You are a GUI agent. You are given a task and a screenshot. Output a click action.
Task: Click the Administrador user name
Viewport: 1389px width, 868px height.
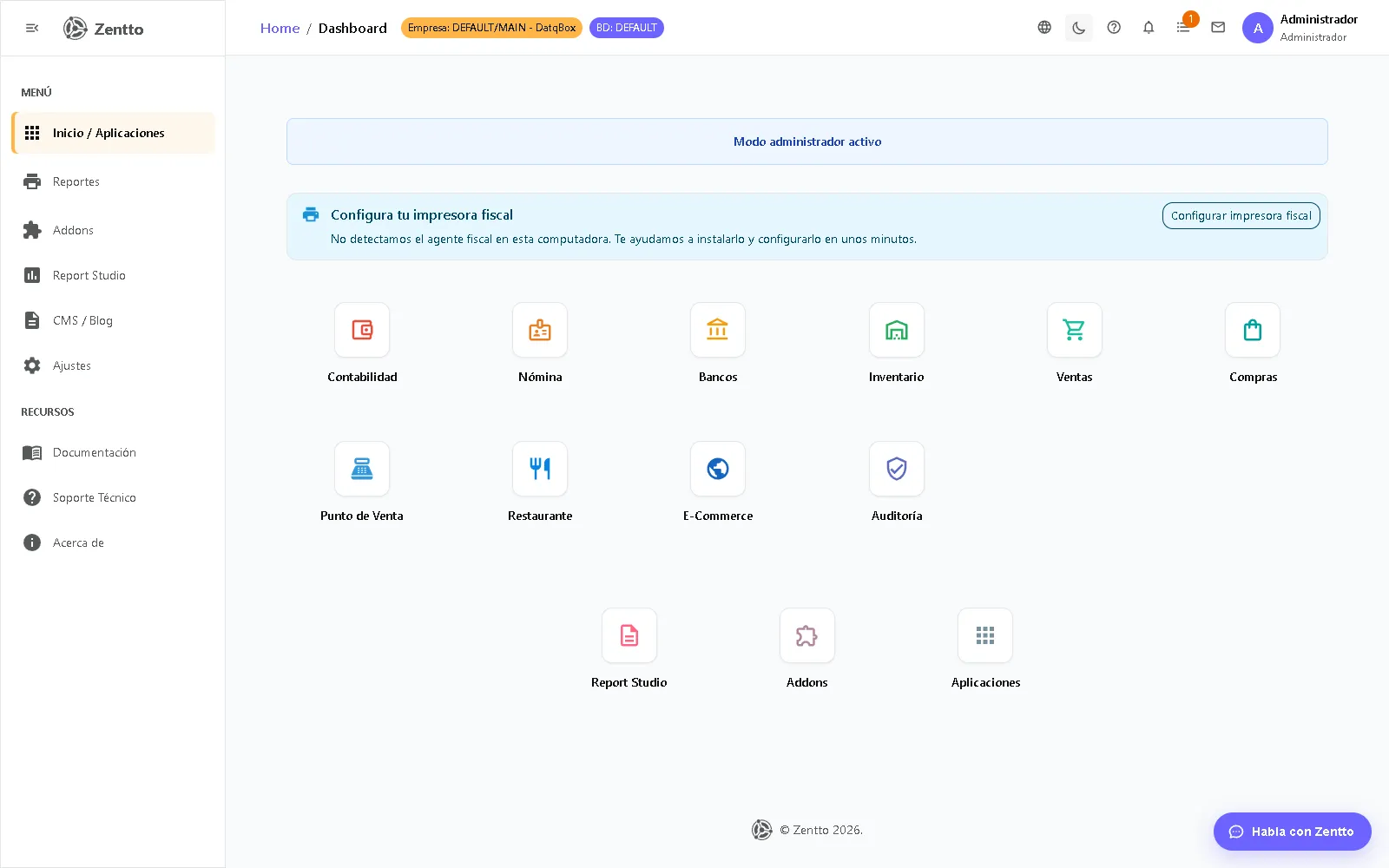click(1319, 19)
